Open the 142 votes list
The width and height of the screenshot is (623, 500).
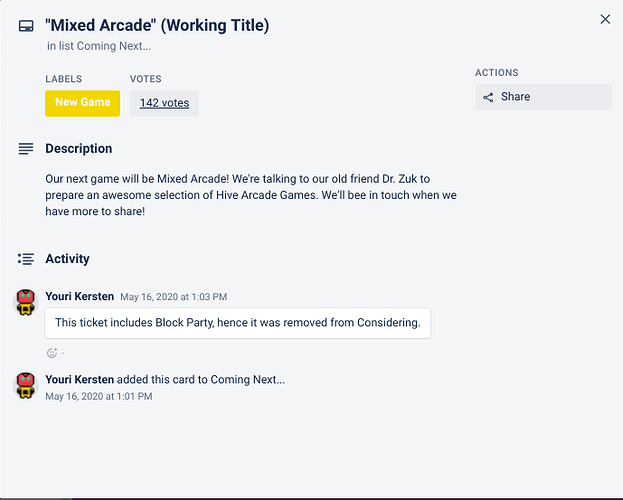(164, 103)
